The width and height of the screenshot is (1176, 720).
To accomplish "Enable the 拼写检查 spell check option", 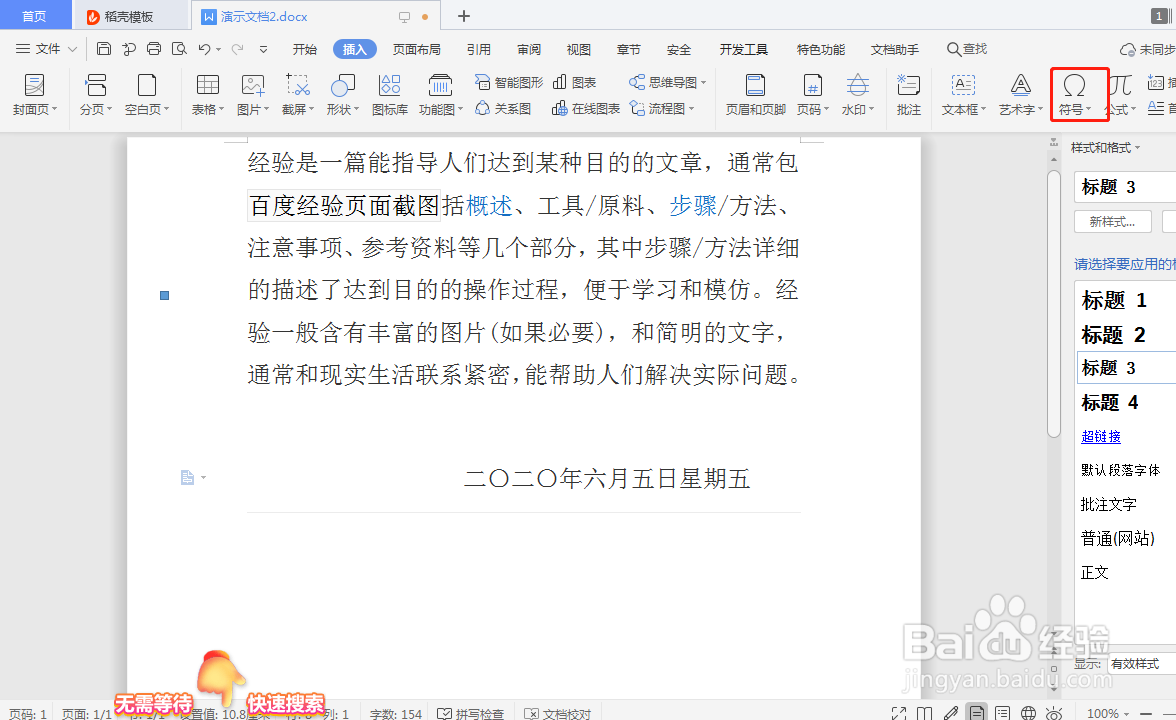I will point(471,713).
